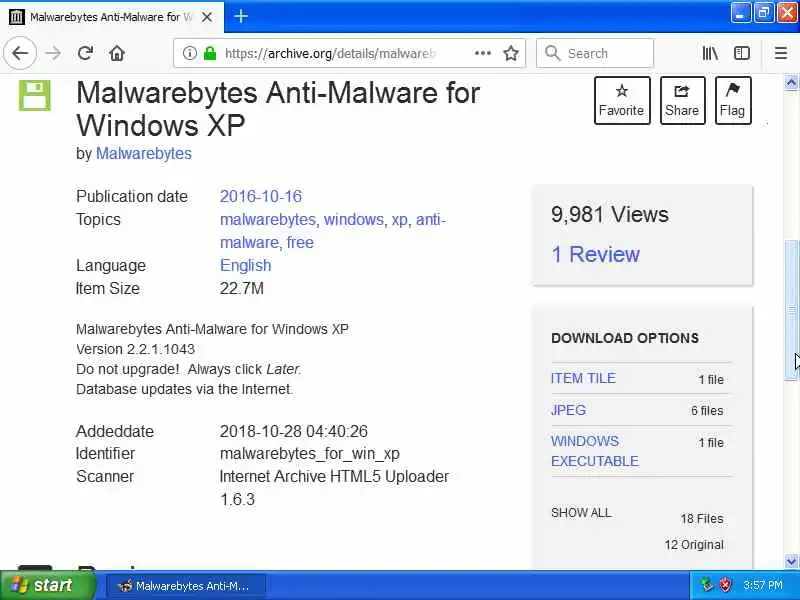
Task: Click the DOWNLOAD OPTIONS heading
Action: coord(625,338)
